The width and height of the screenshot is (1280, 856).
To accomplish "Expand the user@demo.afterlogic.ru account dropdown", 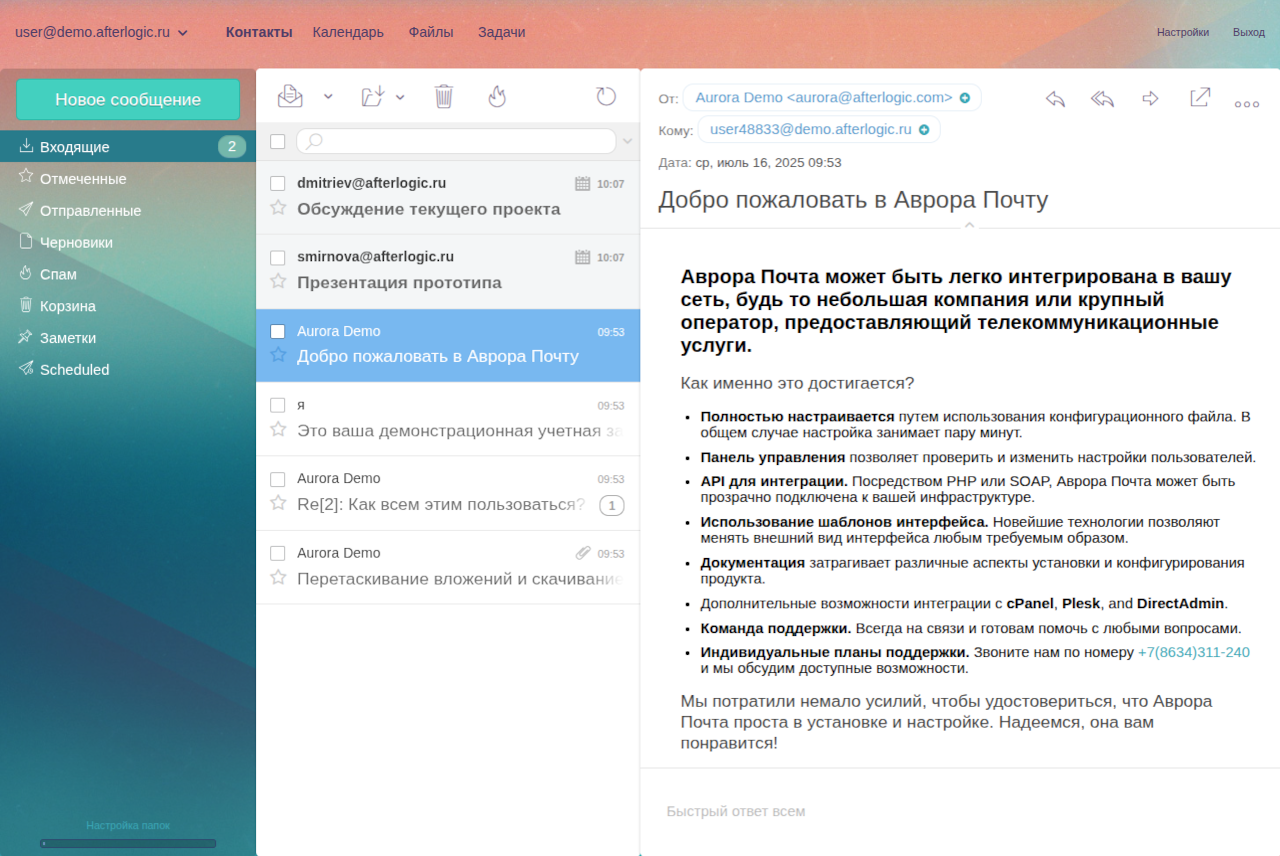I will [183, 32].
